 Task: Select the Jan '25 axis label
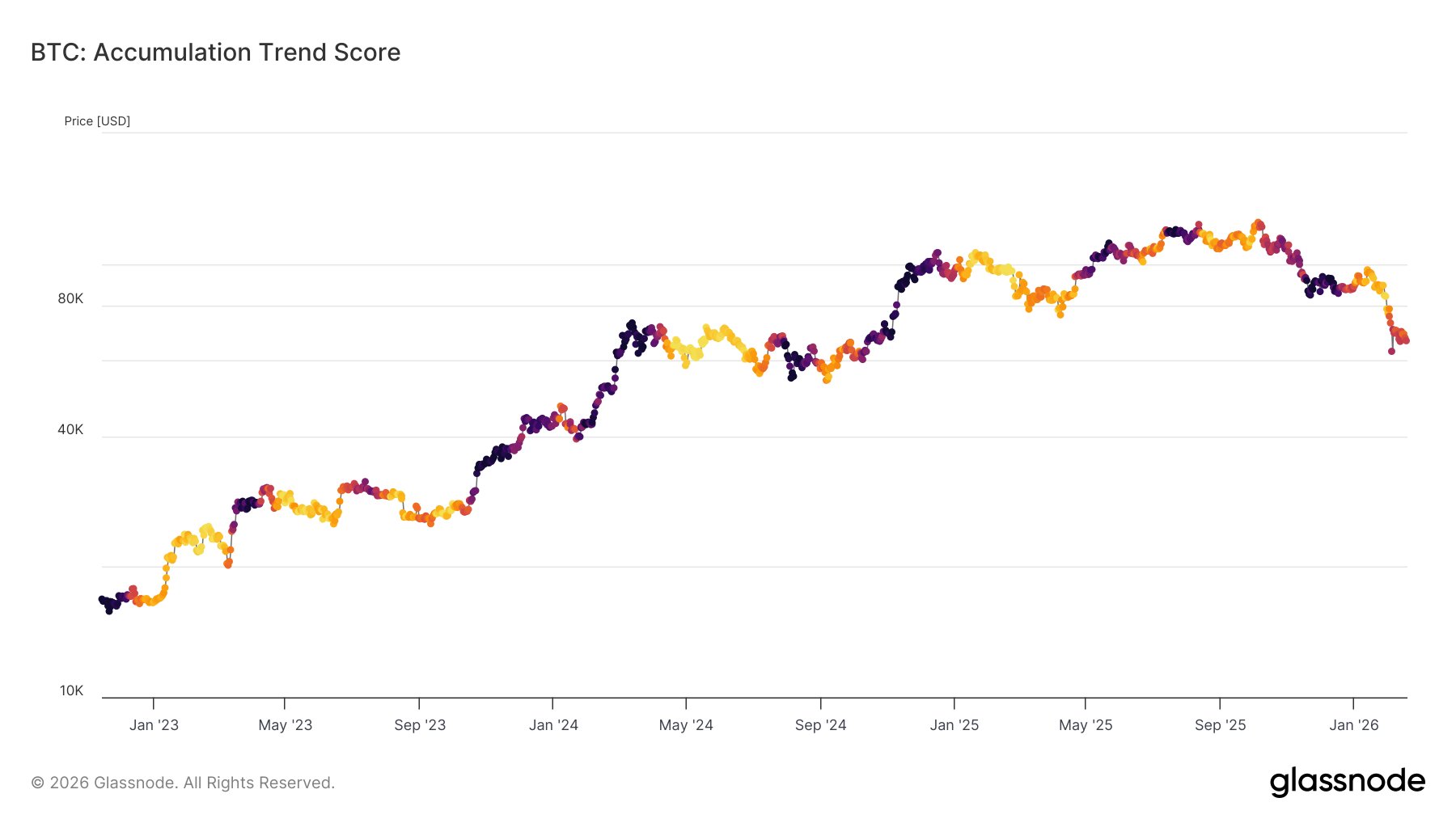pyautogui.click(x=954, y=725)
